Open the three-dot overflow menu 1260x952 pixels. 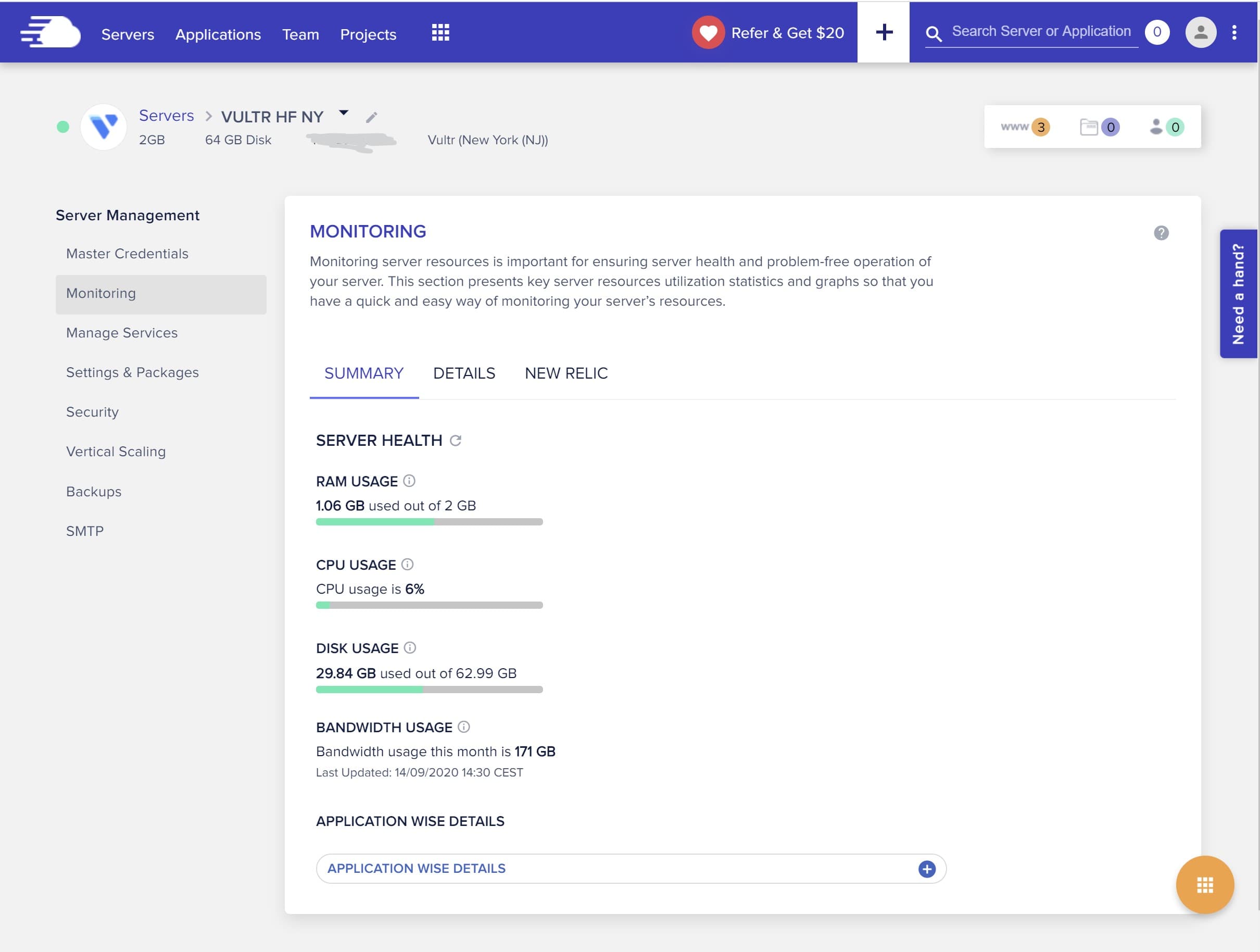(x=1235, y=32)
